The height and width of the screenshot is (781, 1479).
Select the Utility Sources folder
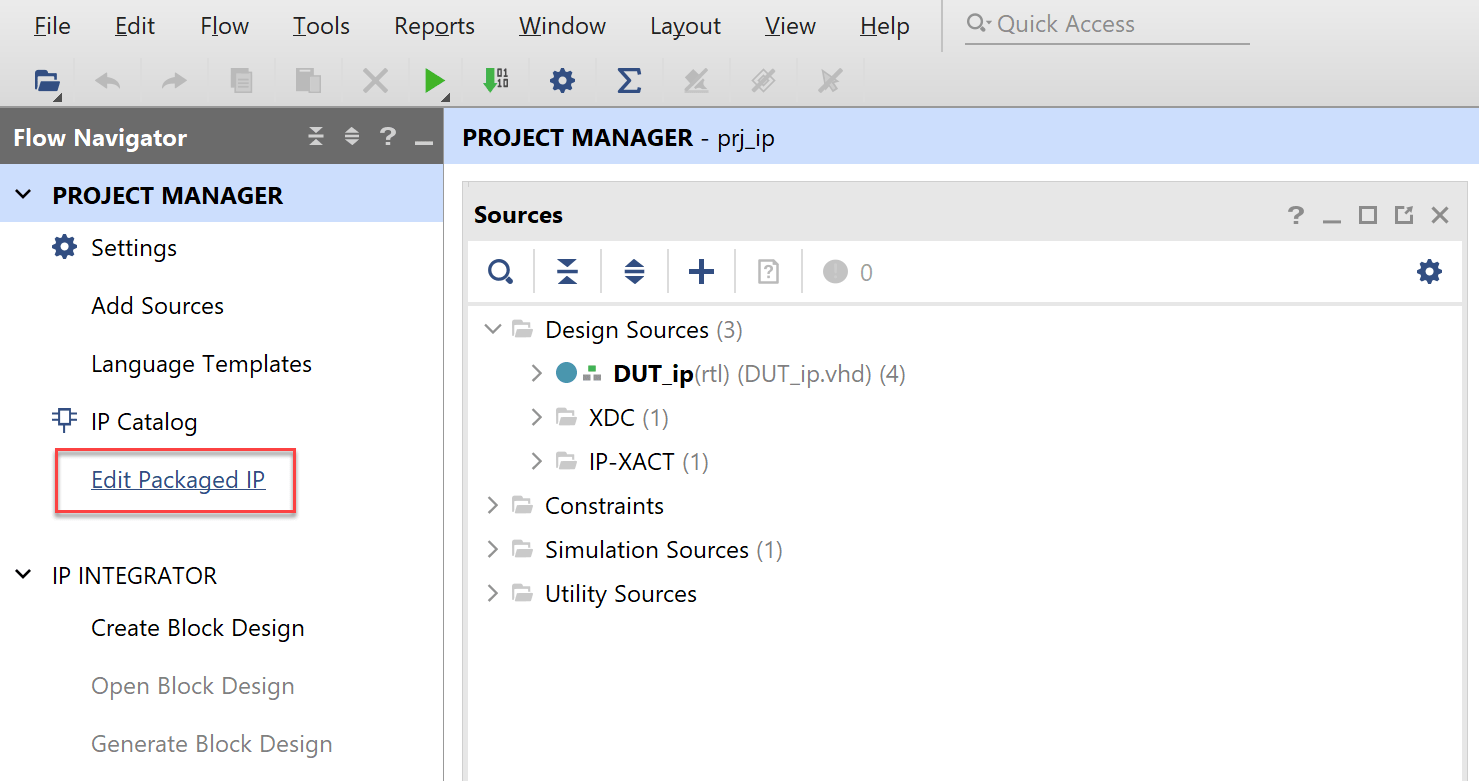click(620, 594)
